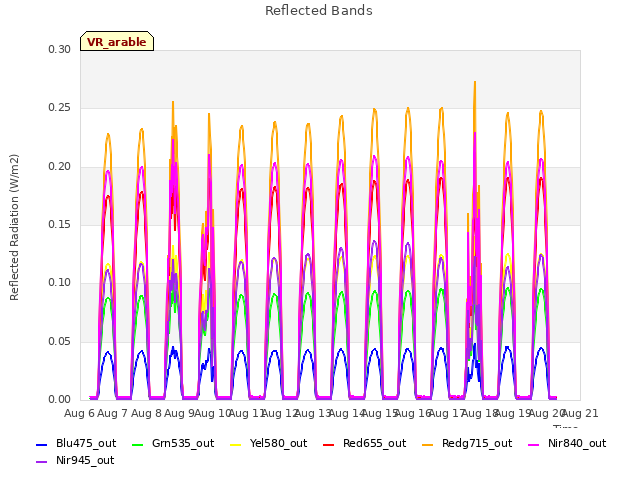The image size is (640, 480).
Task: Click the 0.25 y-axis tick label
Action: click(x=60, y=108)
